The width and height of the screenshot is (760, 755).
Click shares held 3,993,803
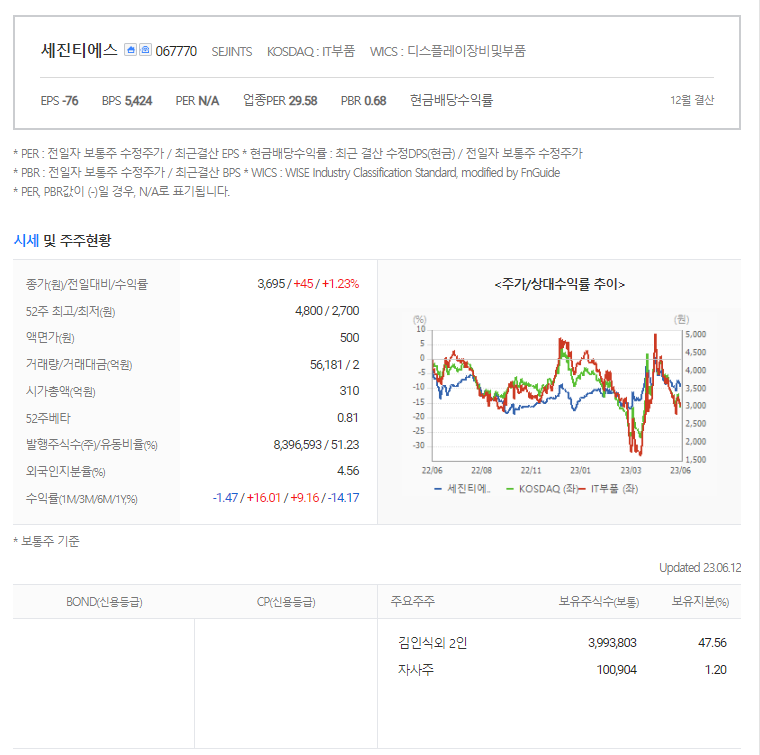[x=612, y=643]
